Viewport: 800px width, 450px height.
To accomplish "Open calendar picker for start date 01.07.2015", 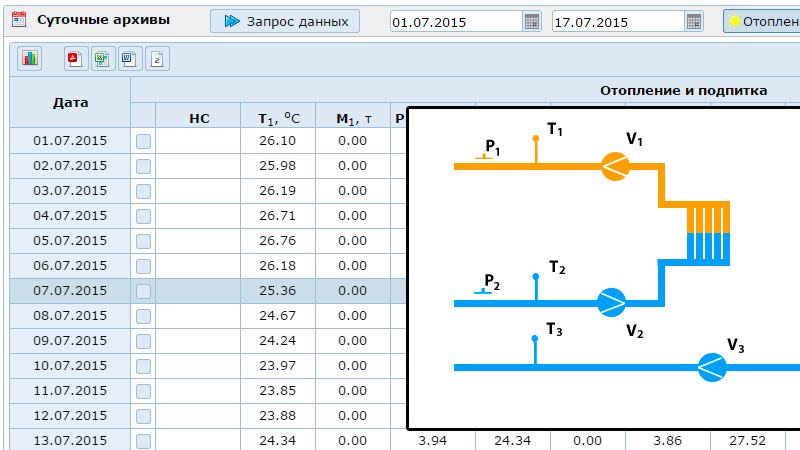I will pos(532,22).
